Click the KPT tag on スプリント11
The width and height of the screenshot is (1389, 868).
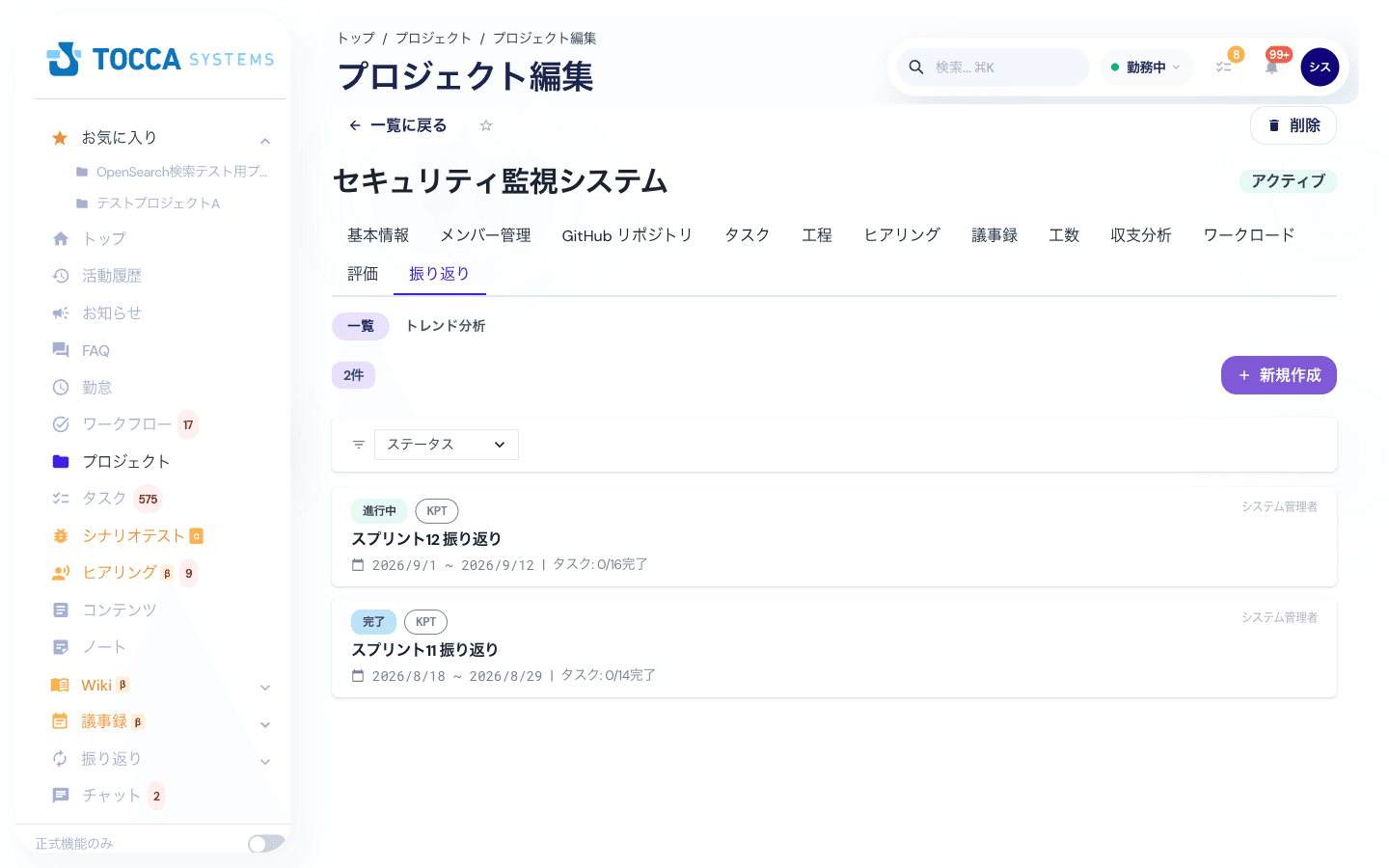tap(425, 622)
